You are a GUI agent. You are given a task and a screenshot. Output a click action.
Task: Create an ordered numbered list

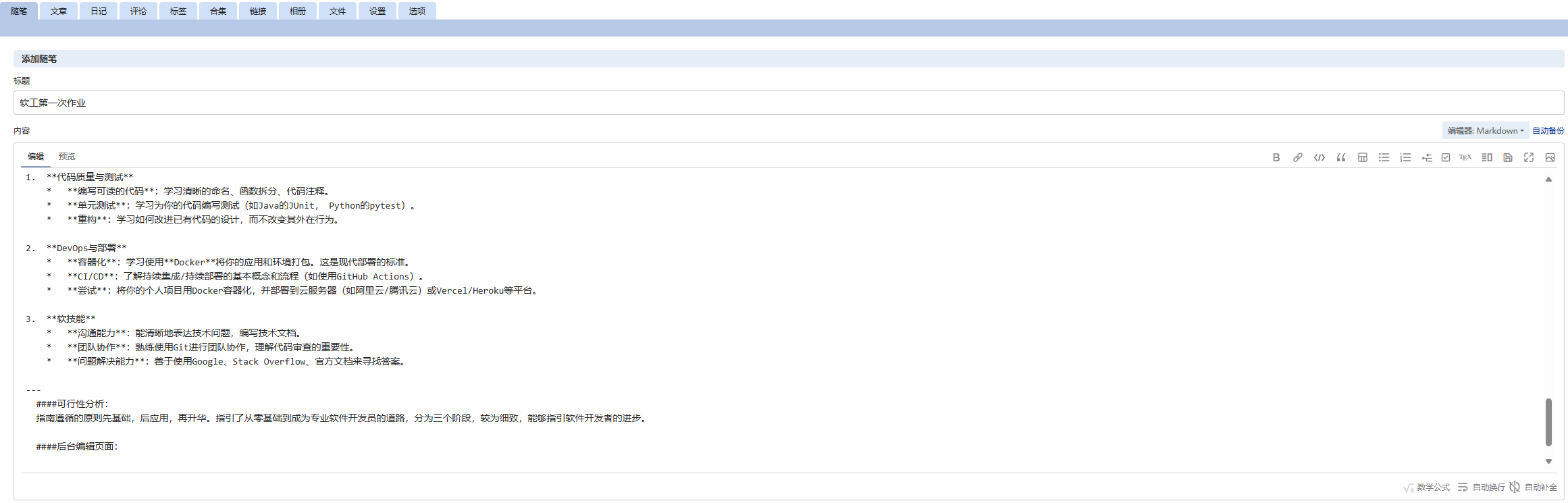point(1405,157)
